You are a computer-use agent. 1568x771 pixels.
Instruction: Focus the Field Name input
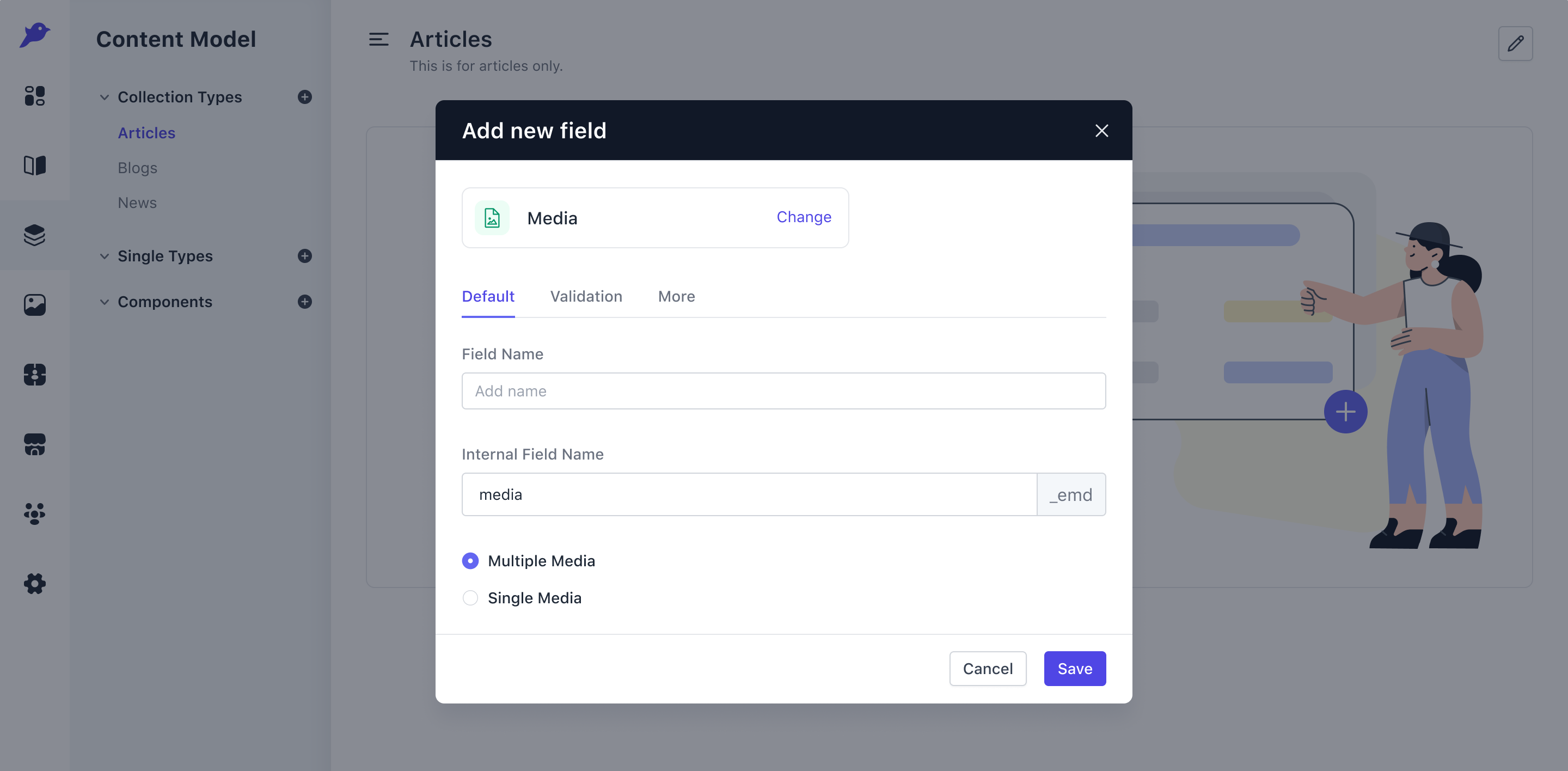coord(783,390)
